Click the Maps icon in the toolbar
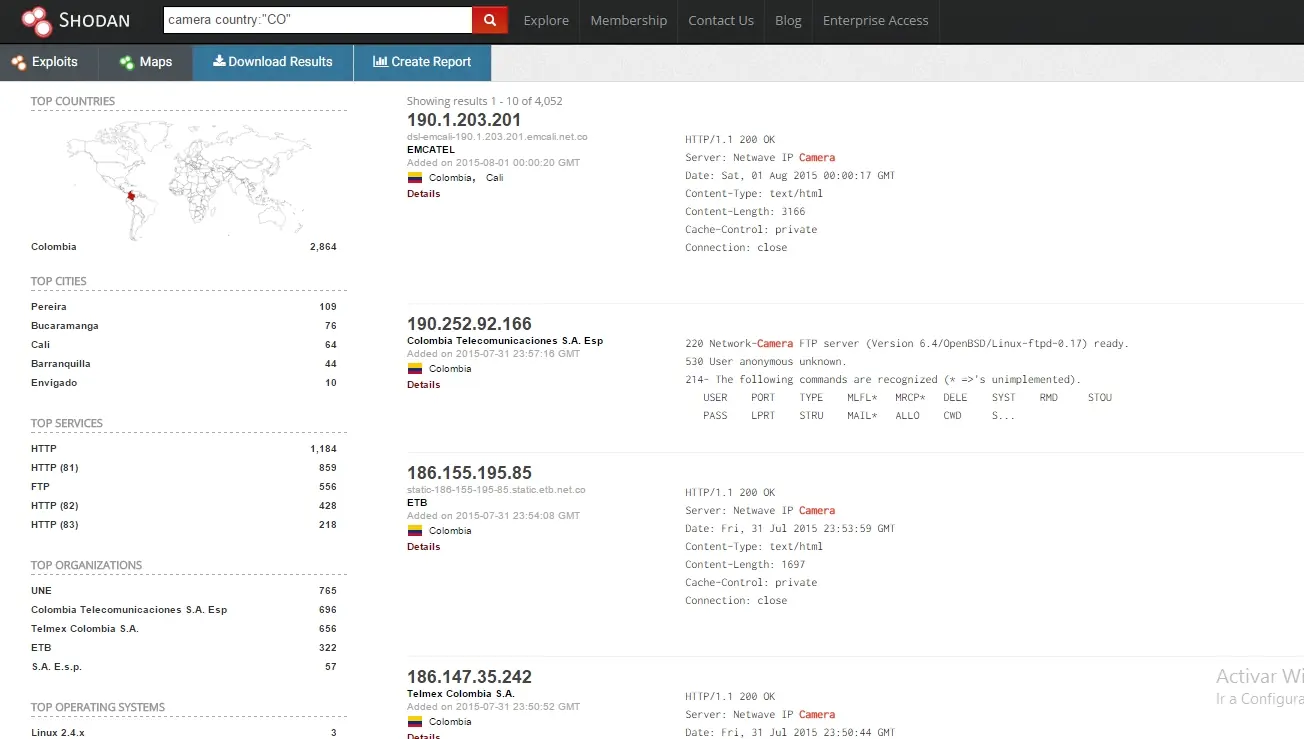 coord(127,62)
